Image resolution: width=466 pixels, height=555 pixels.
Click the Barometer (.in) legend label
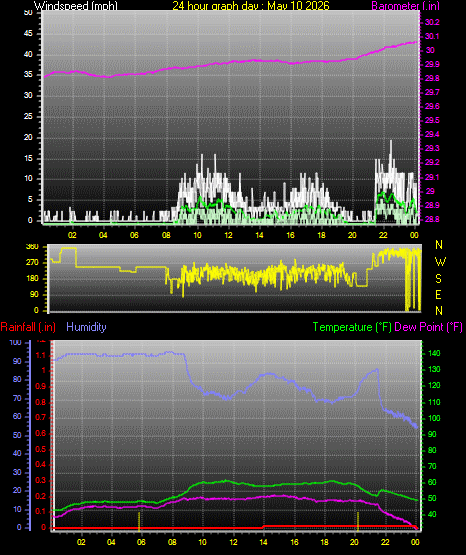tap(405, 5)
